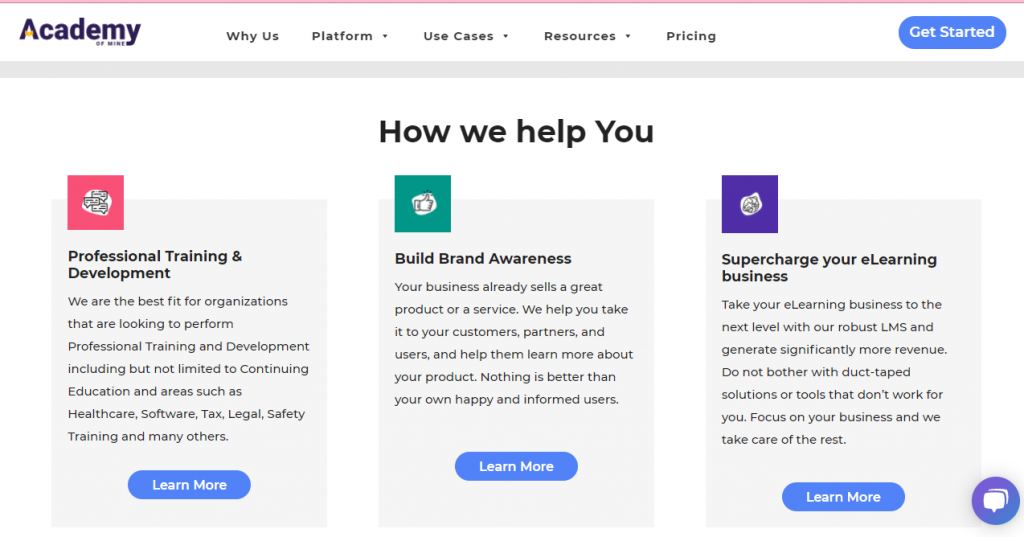
Task: Select the Build Brand Awareness heading
Action: coord(483,259)
